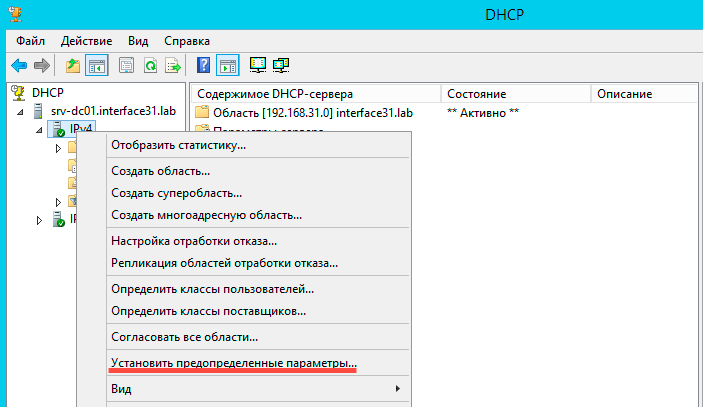Click the dual-monitor toolbar icon

point(281,65)
